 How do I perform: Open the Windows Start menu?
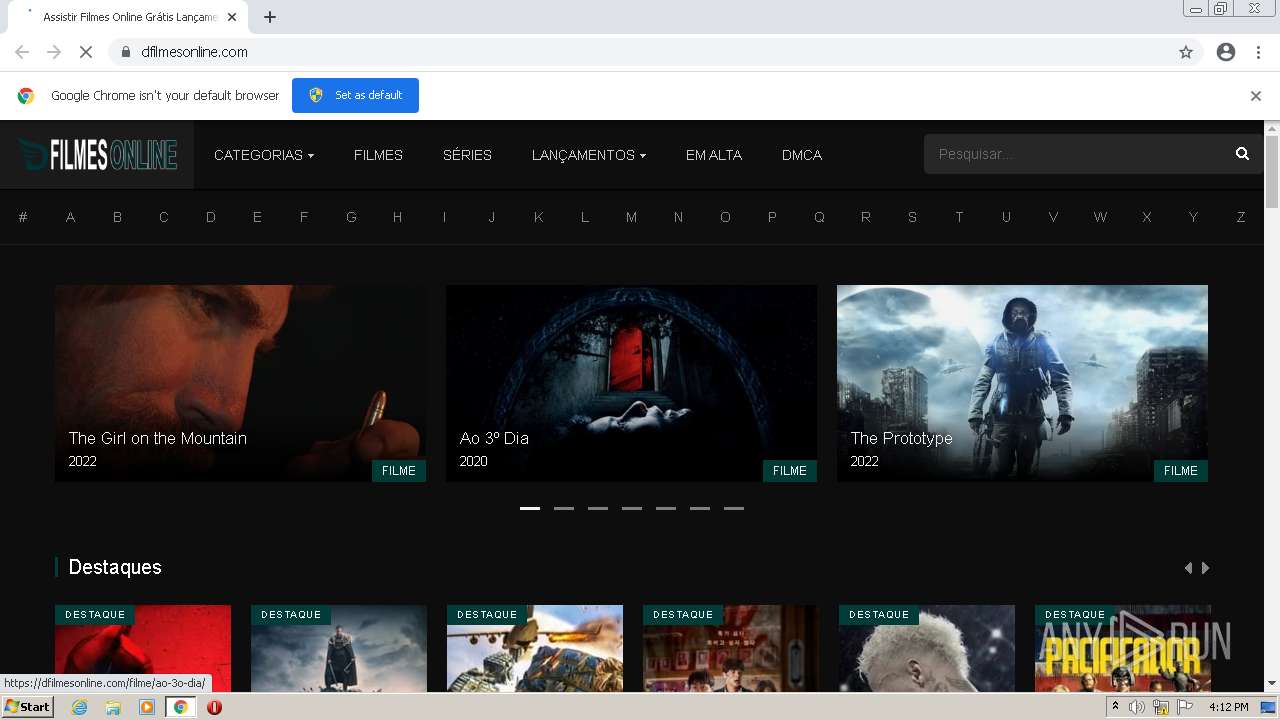click(27, 707)
